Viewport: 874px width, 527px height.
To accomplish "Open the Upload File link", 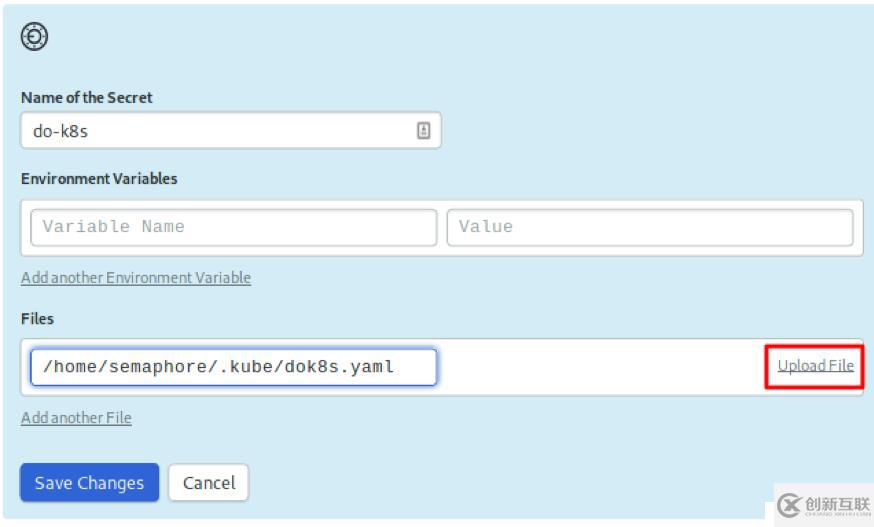I will point(815,366).
